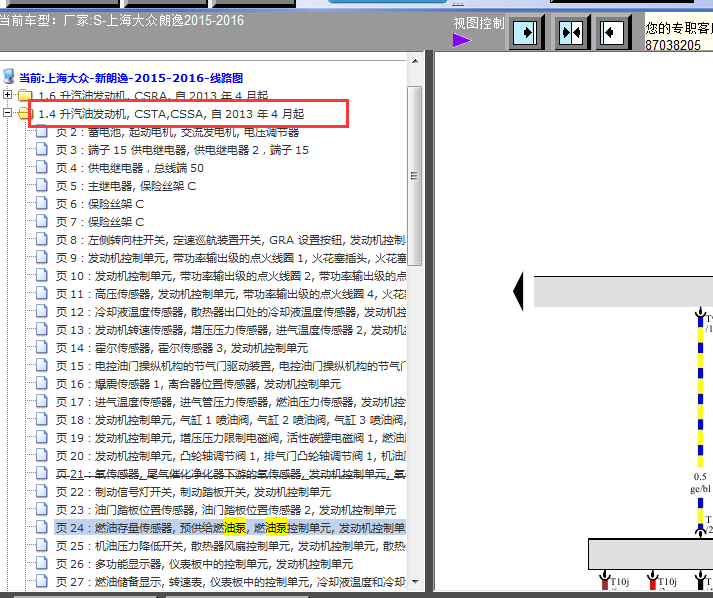713x598 pixels.
Task: Select folder 1.4 升汽油发动机, CSTA,CSSA
Action: (x=171, y=114)
